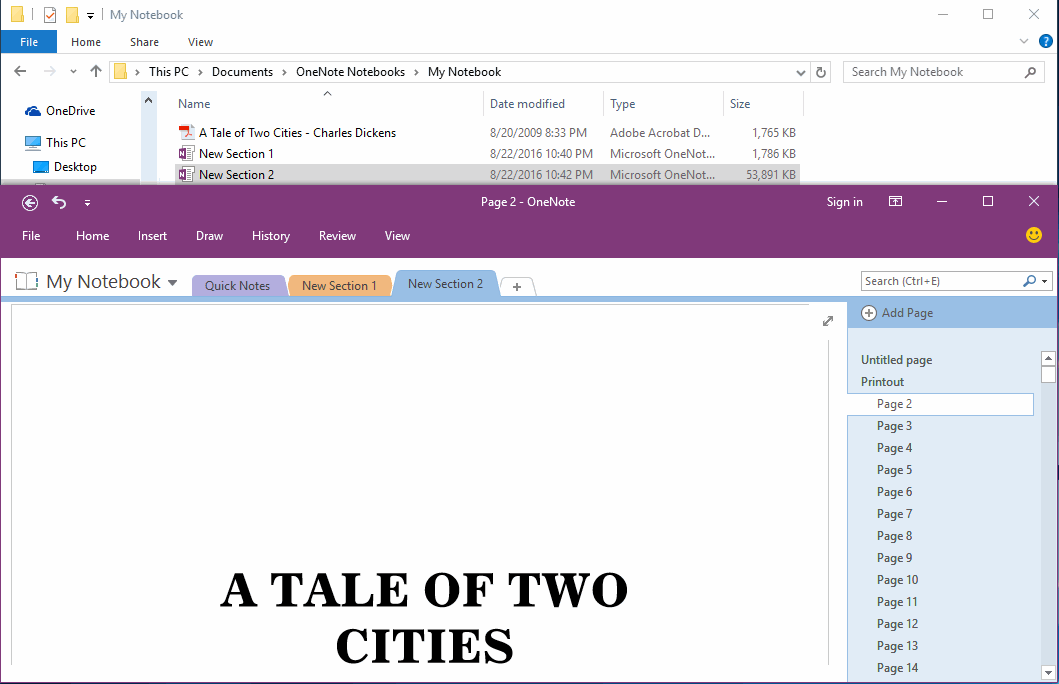1059x684 pixels.
Task: Click Sign in on the OneNote title bar
Action: [x=844, y=202]
